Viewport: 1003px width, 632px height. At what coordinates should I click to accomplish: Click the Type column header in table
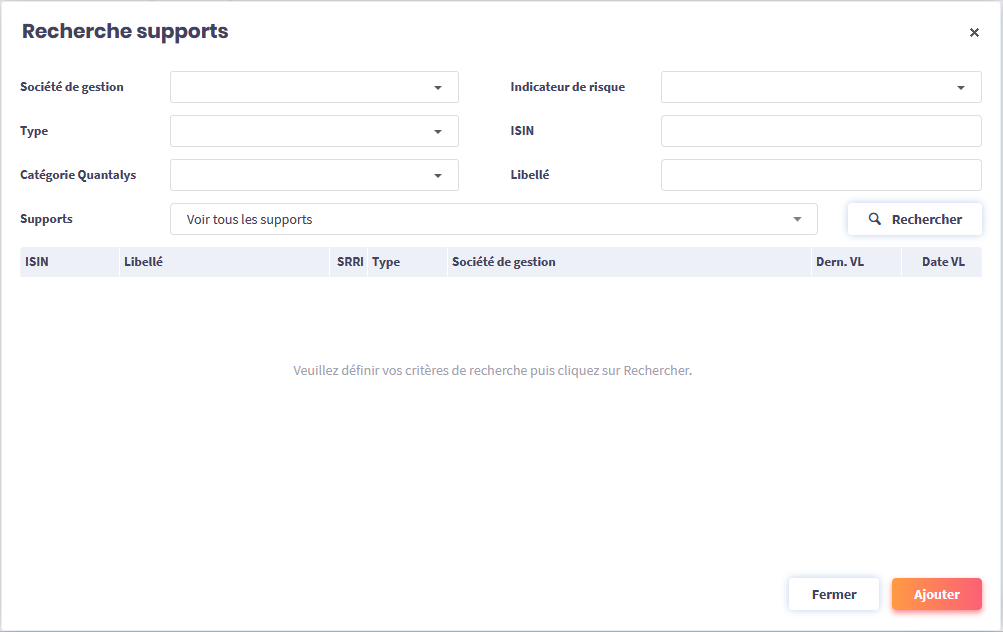386,262
